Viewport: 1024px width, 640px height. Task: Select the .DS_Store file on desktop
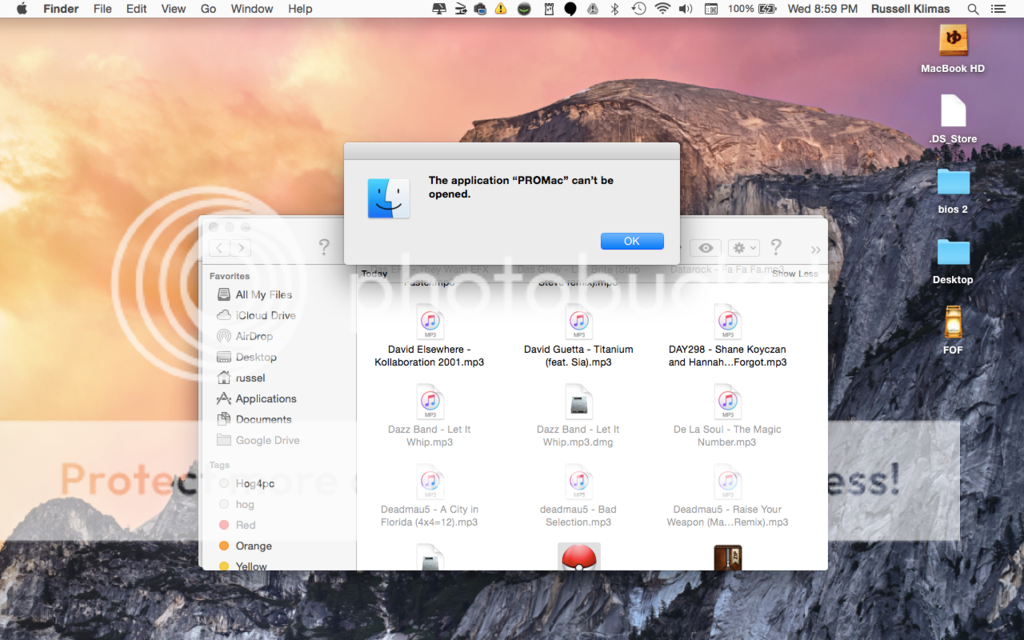(952, 112)
